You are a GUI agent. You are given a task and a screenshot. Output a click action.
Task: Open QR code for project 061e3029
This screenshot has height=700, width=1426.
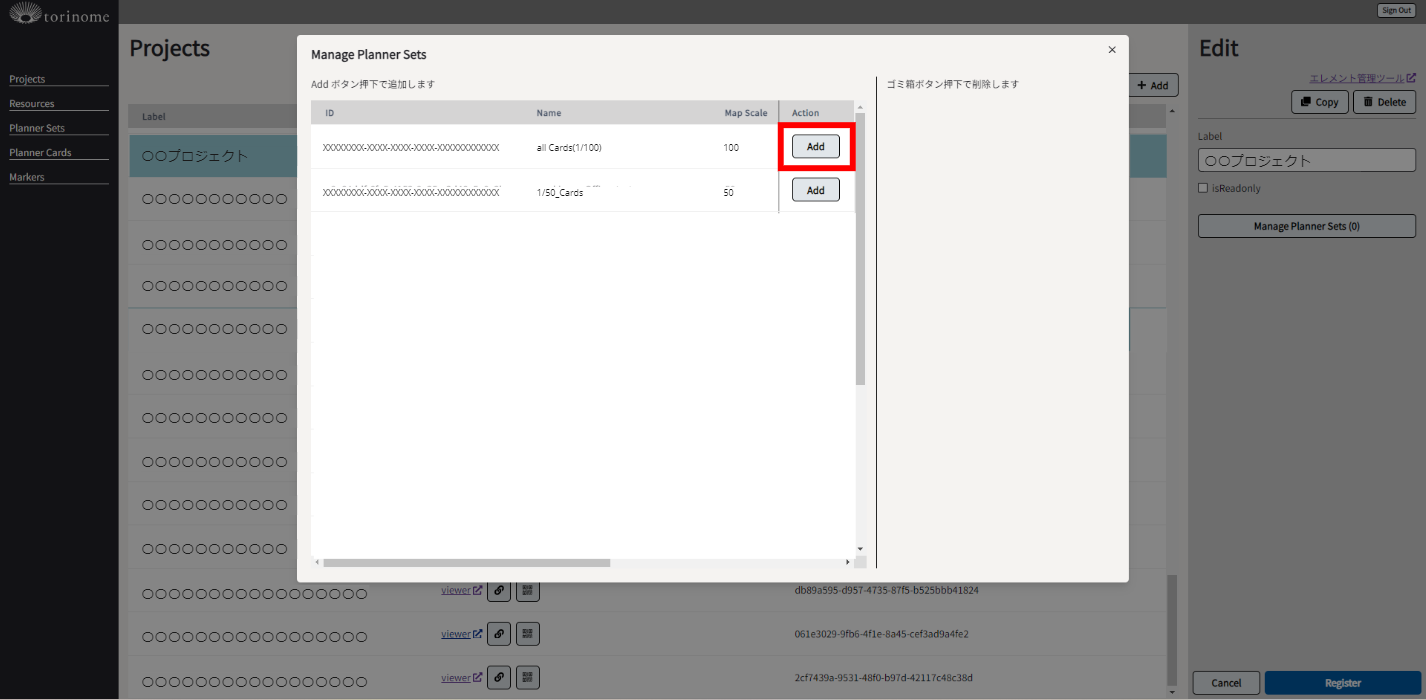point(528,634)
